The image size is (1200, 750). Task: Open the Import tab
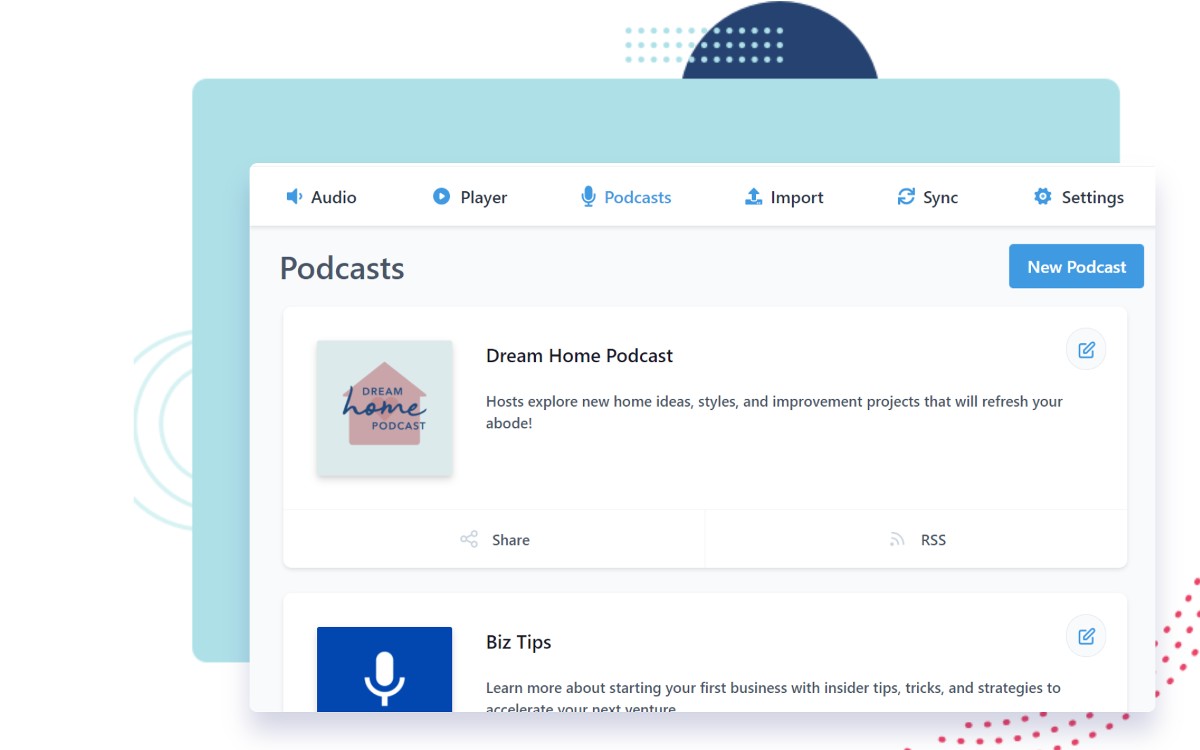[785, 198]
